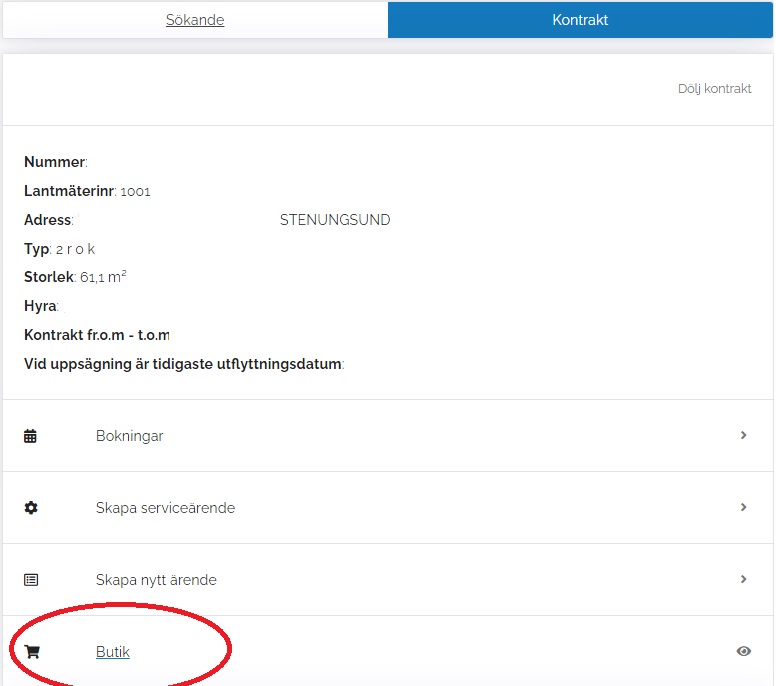This screenshot has height=686, width=776.
Task: Toggle the eye icon on the Butik row
Action: tap(743, 652)
